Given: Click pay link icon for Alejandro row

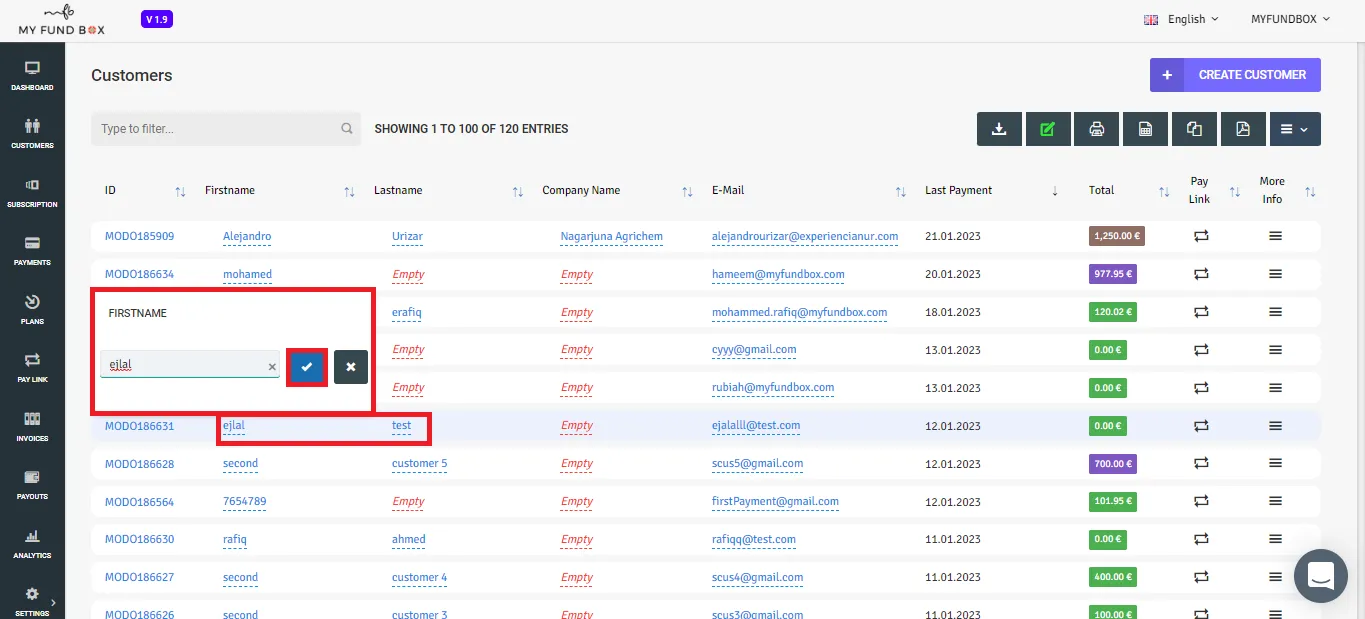Looking at the screenshot, I should coord(1201,236).
